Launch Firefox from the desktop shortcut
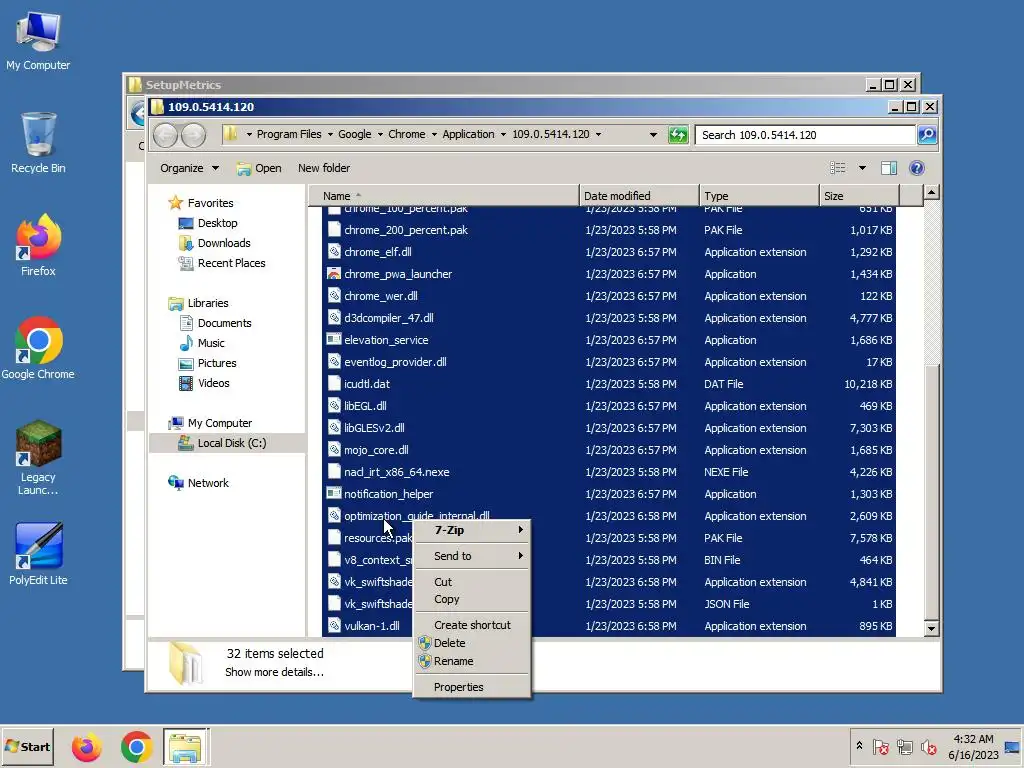Screen dimensions: 1024x768 pyautogui.click(x=38, y=245)
